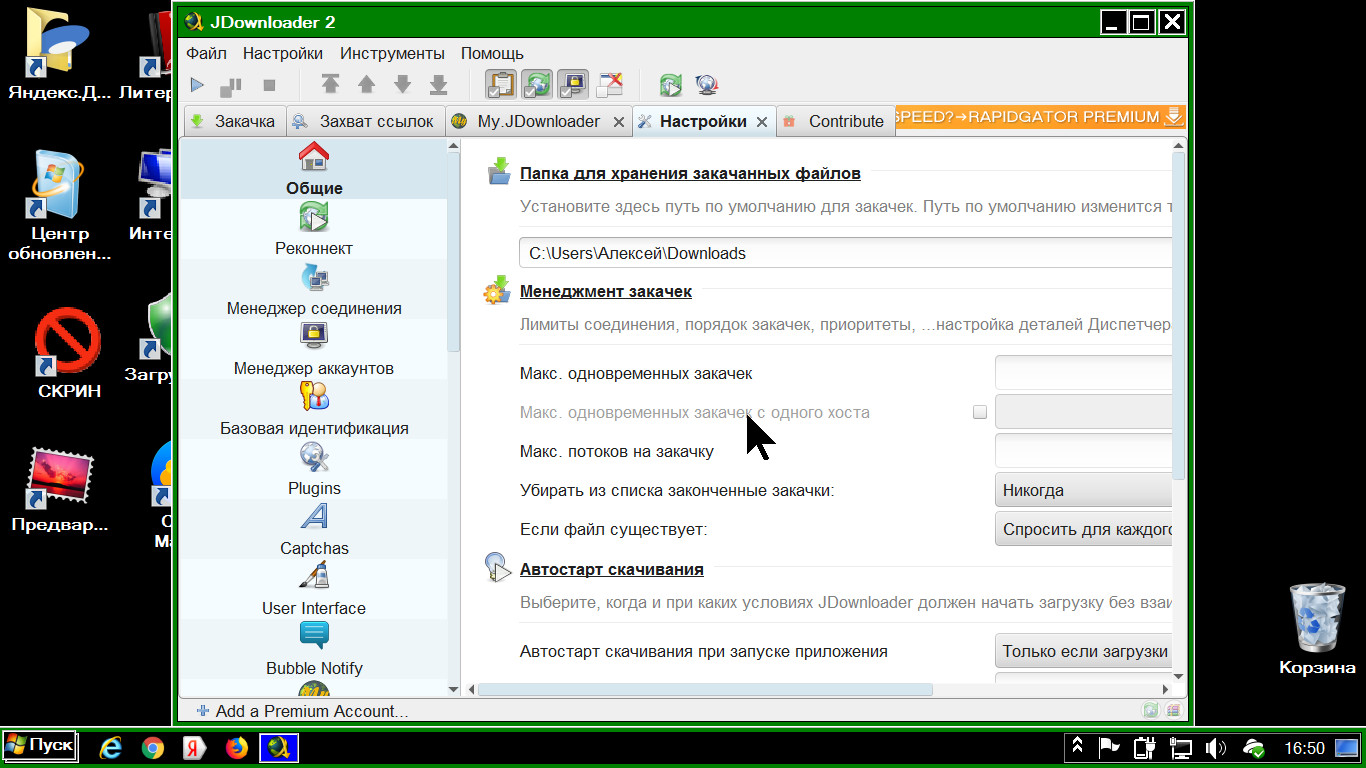This screenshot has width=1366, height=768.
Task: Click the download folder path field
Action: pyautogui.click(x=845, y=253)
